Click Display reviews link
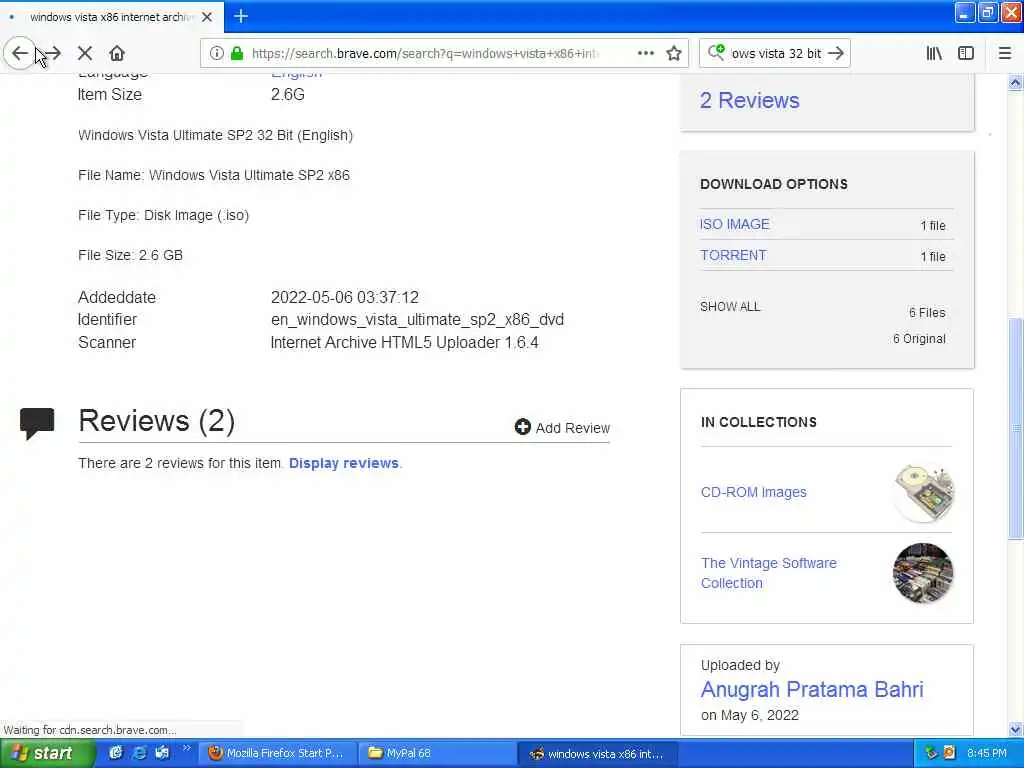Viewport: 1024px width, 768px height. 344,463
